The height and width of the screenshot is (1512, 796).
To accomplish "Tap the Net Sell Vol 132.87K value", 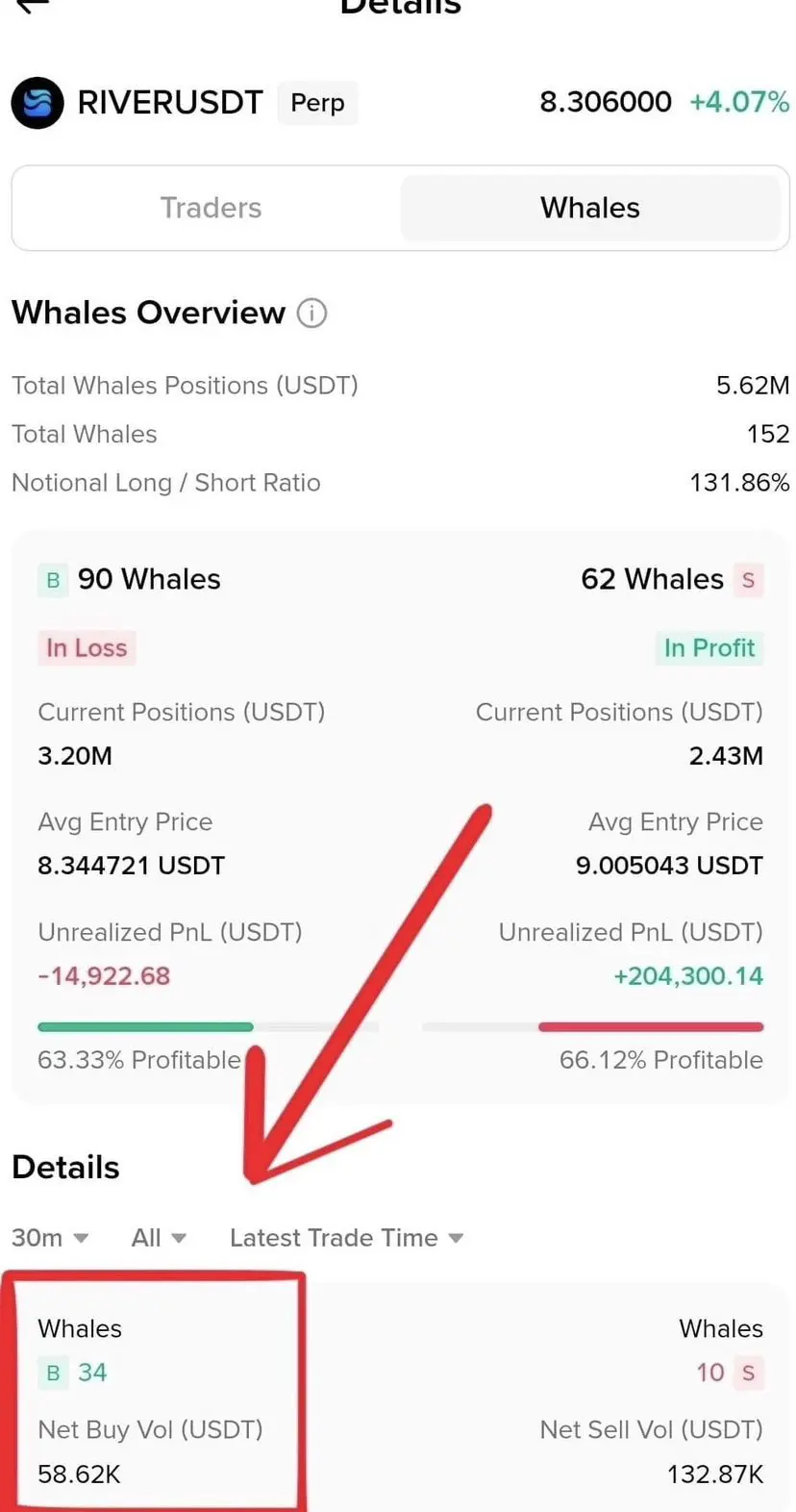I will (715, 1474).
